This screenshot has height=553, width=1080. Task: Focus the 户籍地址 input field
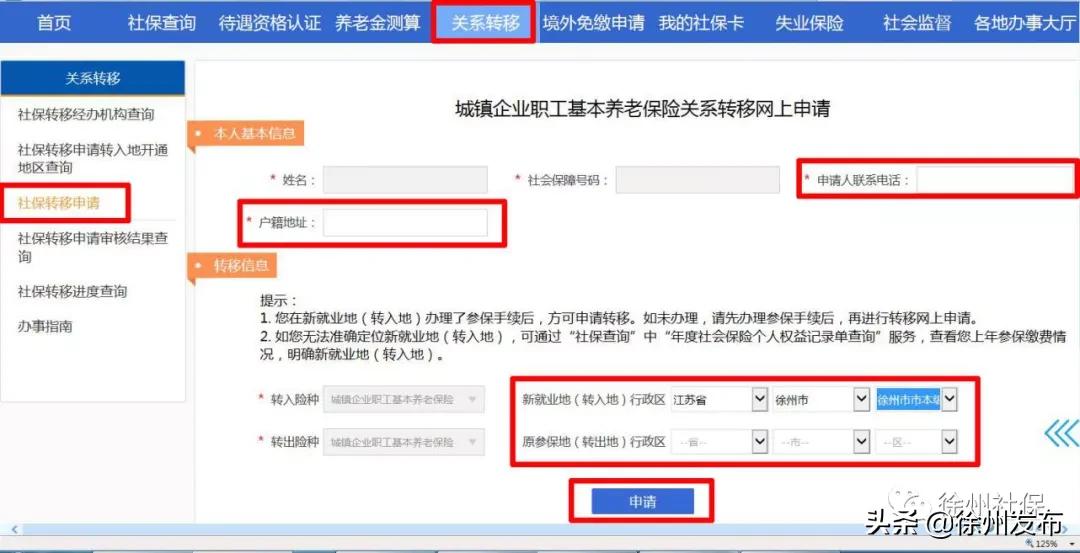(405, 223)
